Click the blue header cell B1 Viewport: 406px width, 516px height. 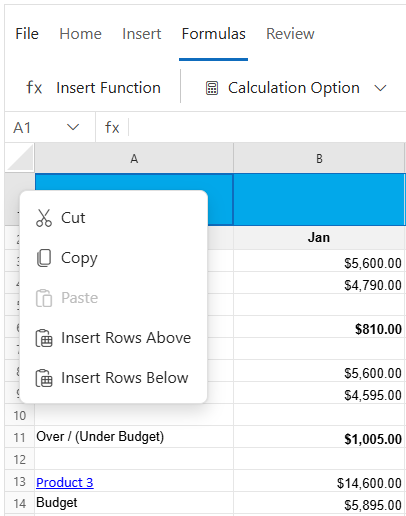pos(319,199)
